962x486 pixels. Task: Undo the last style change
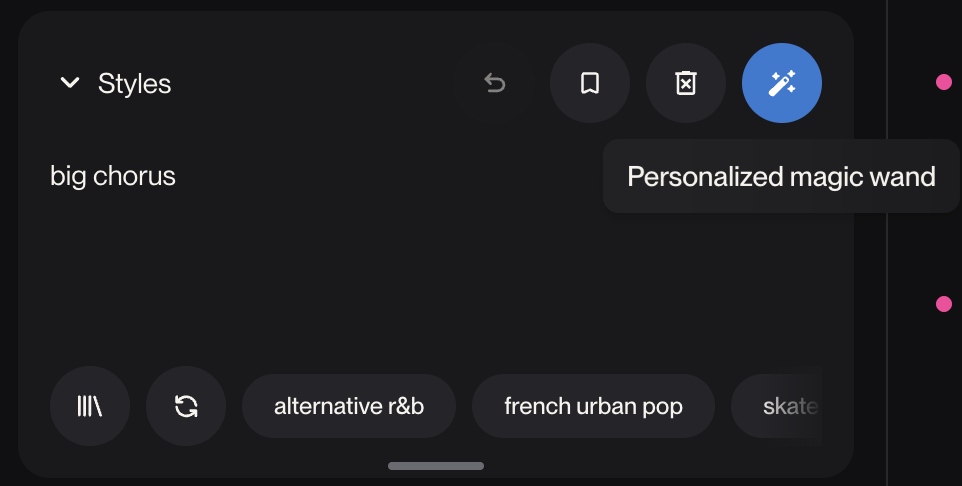point(494,84)
